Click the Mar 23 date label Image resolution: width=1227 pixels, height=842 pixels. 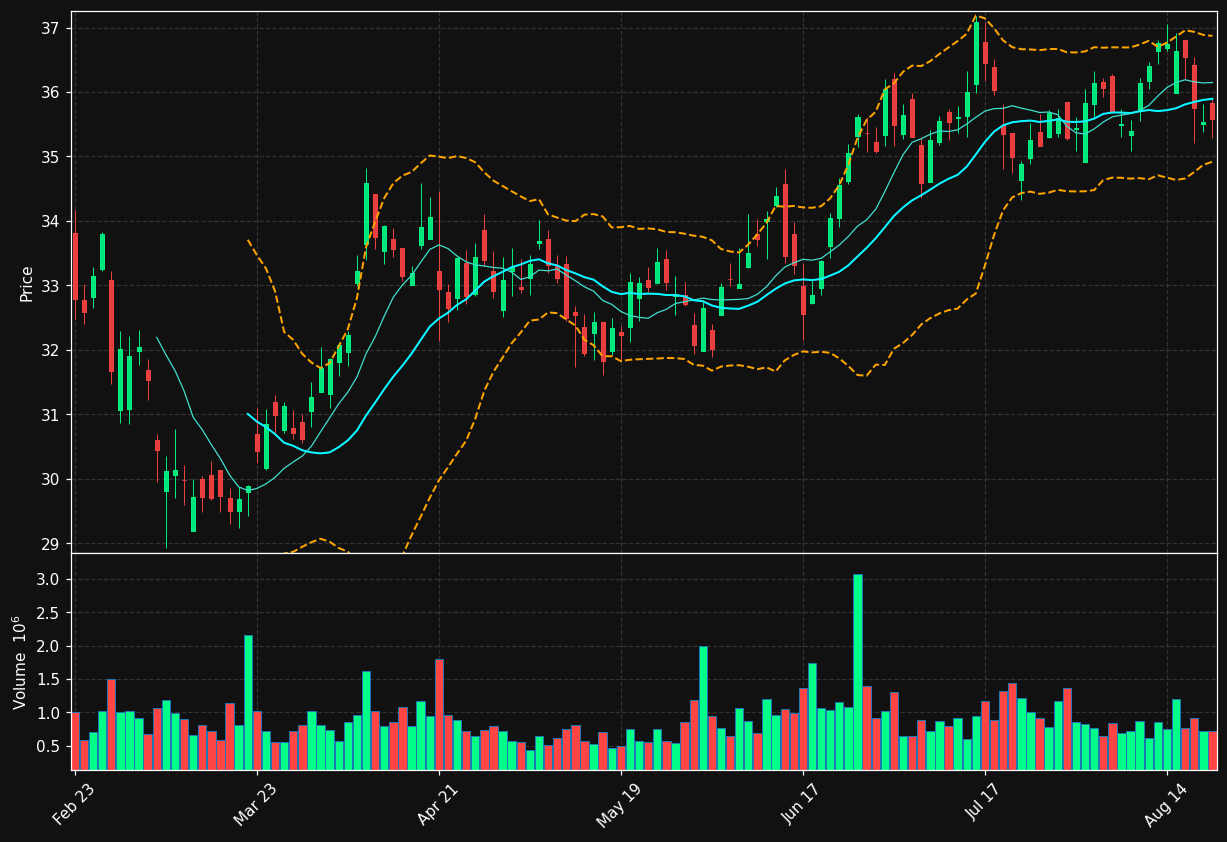pos(255,804)
